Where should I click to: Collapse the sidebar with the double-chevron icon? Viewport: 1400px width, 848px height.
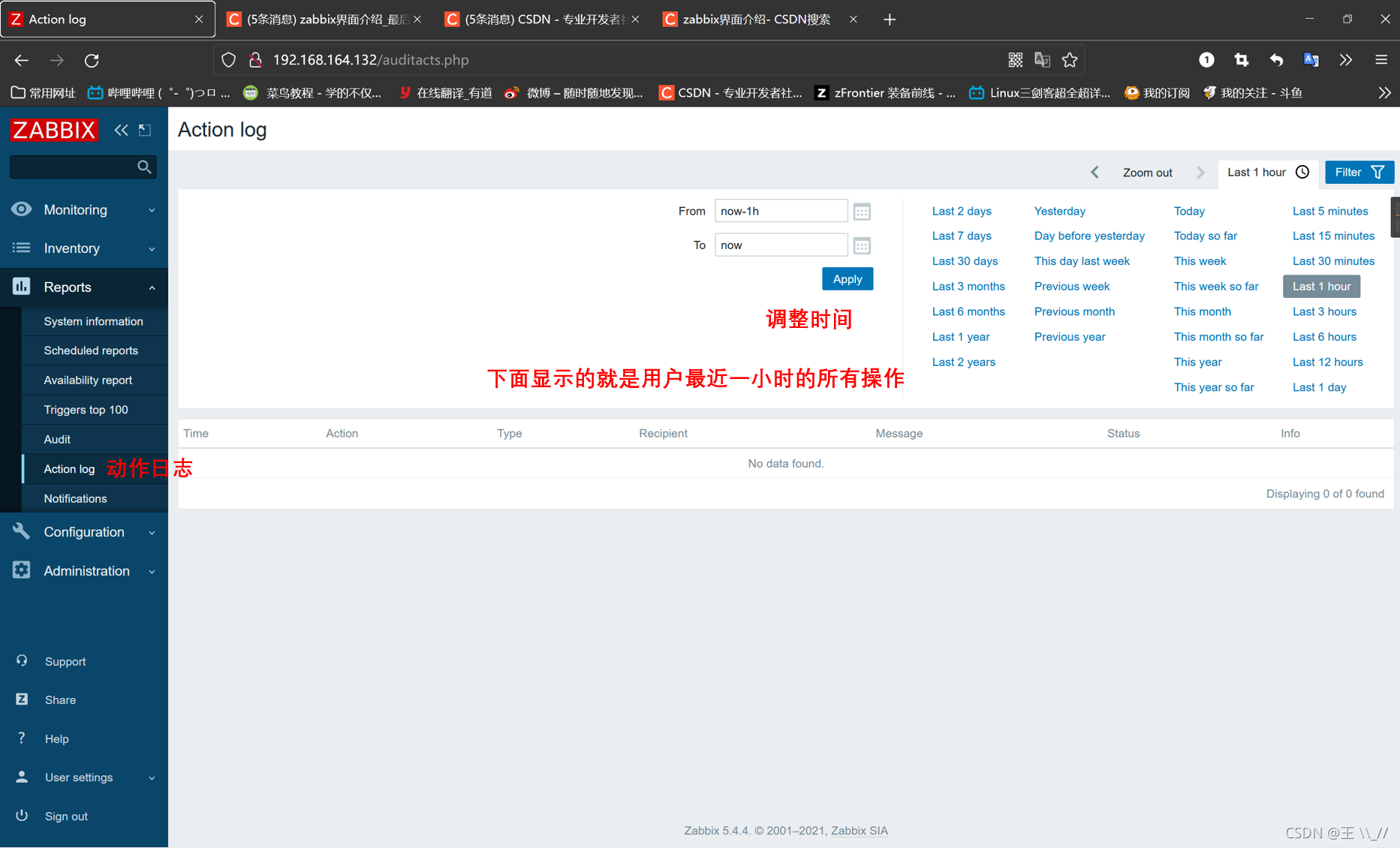coord(121,130)
